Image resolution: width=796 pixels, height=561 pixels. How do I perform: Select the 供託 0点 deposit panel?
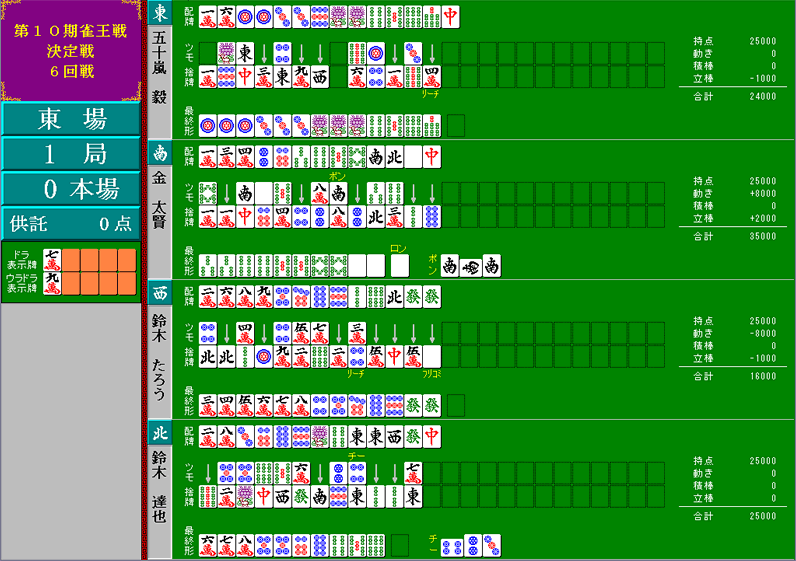(71, 223)
